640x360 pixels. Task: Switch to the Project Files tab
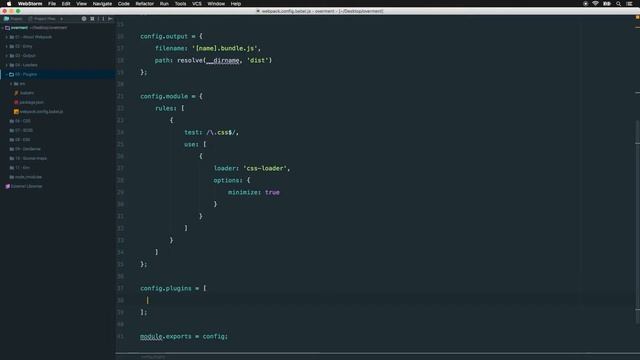(42, 19)
